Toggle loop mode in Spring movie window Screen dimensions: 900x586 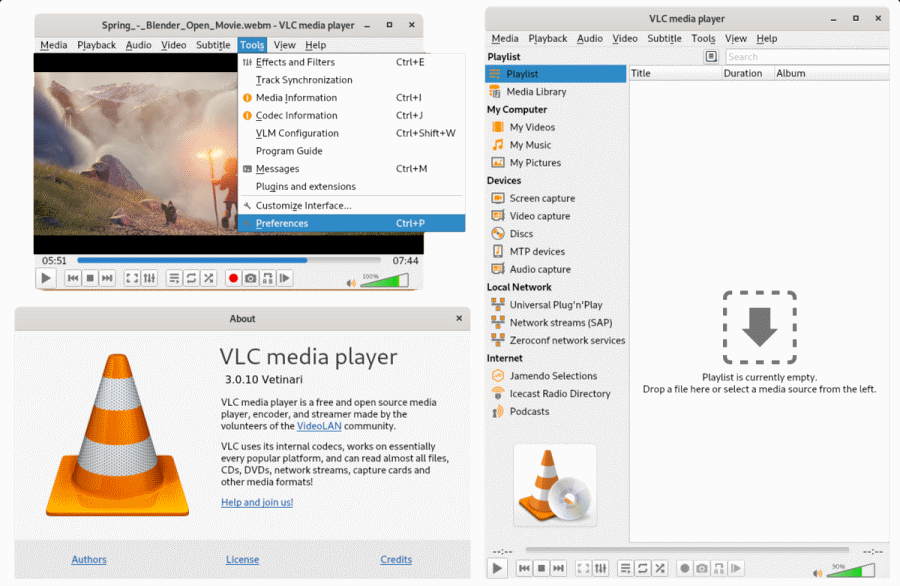192,278
